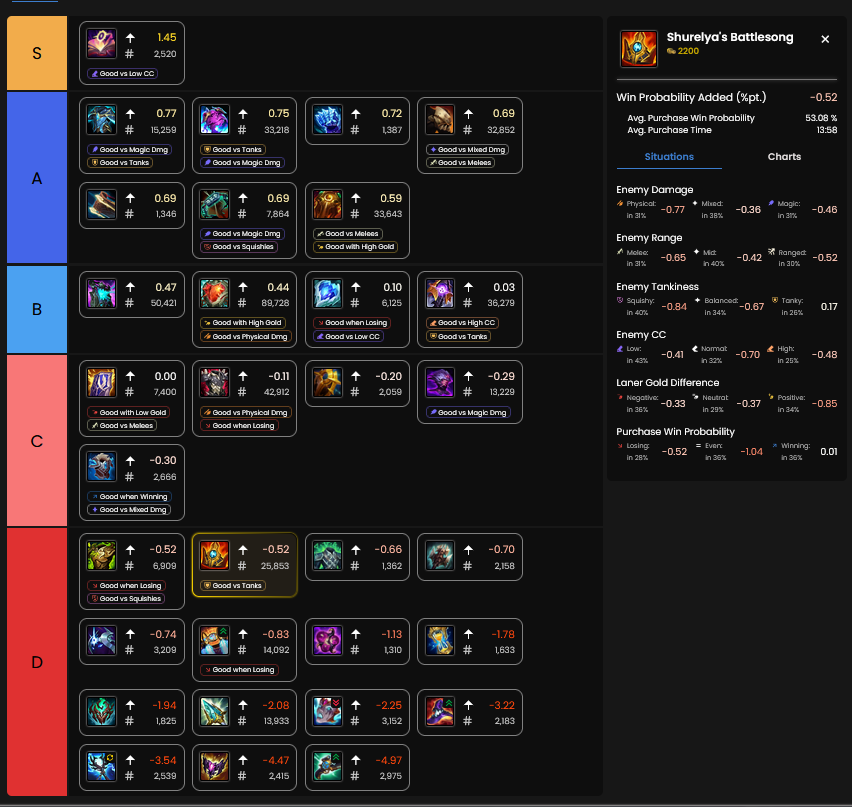Screen dimensions: 852x807
Task: Click the 'Good when Winning' tag in C tier
Action: [x=129, y=497]
